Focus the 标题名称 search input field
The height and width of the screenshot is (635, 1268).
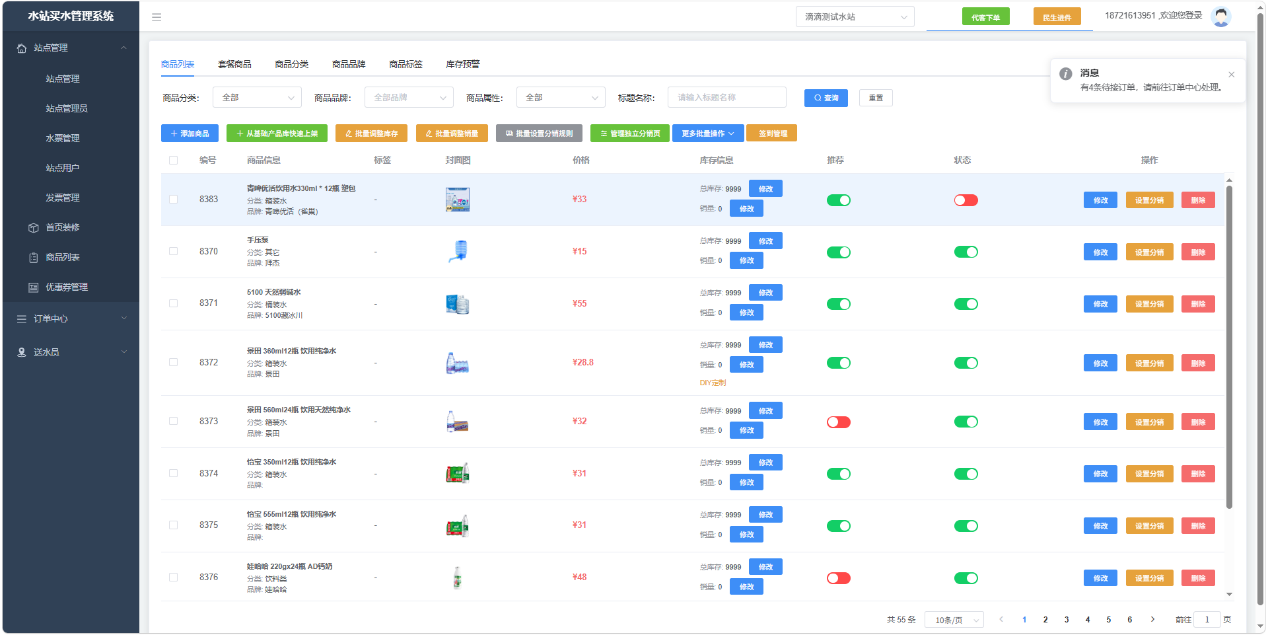(727, 98)
